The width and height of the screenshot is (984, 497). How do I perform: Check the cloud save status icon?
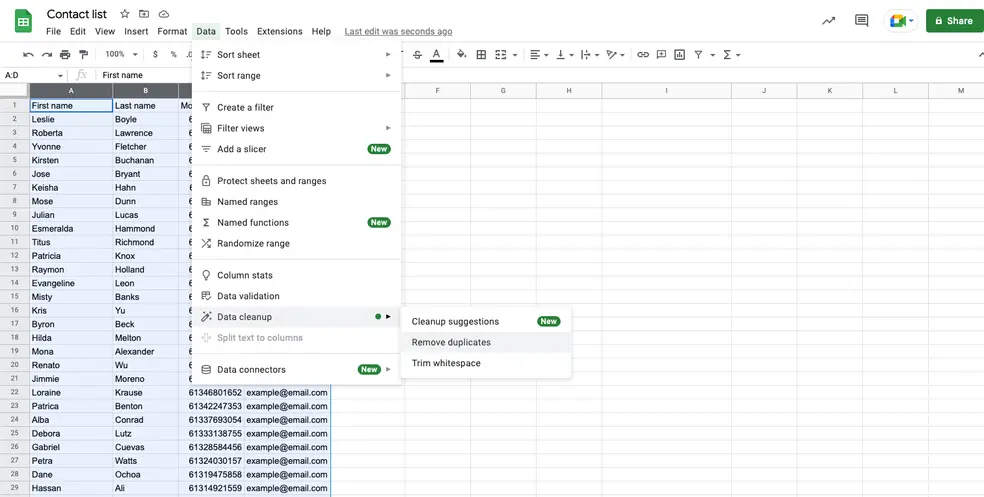click(x=164, y=14)
